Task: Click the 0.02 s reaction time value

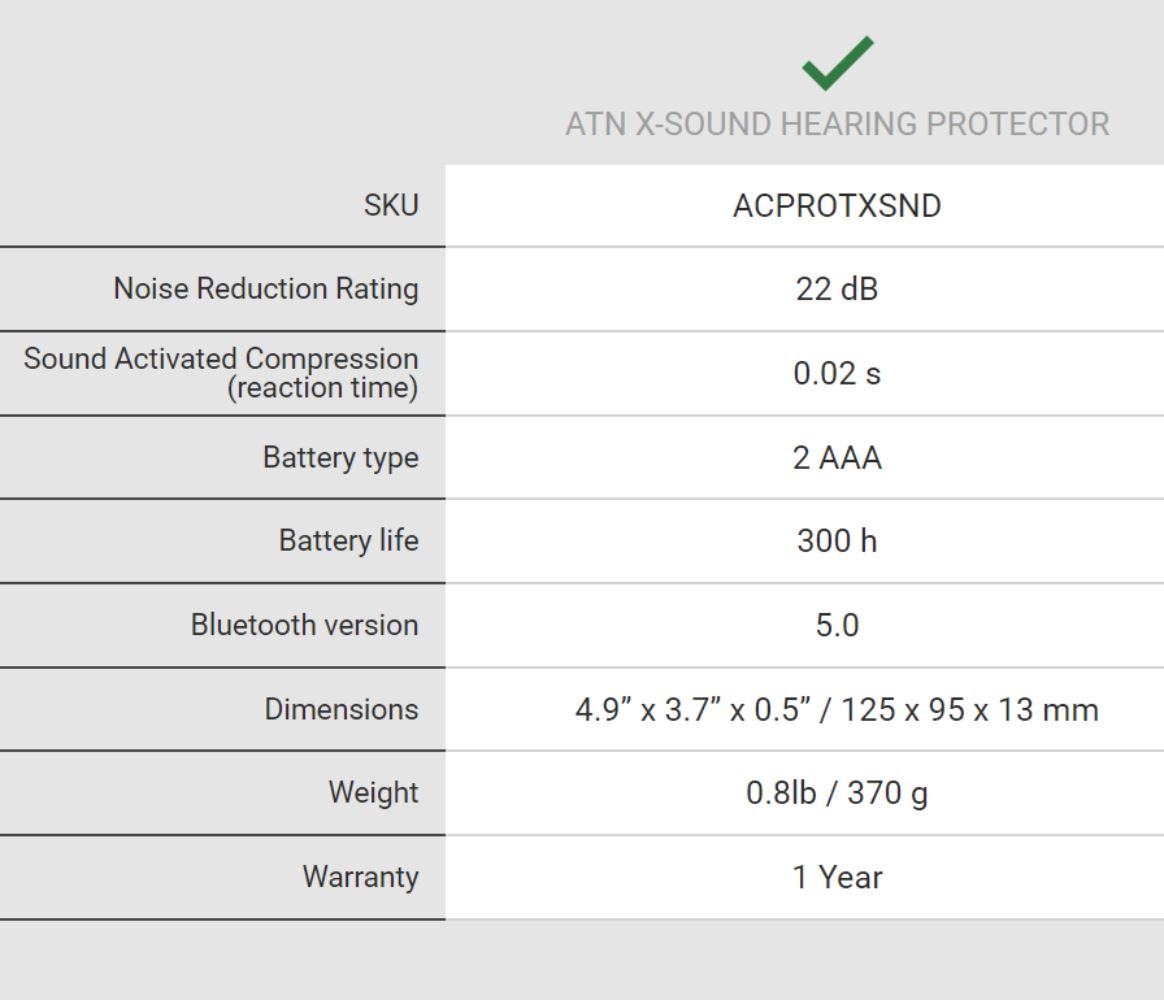Action: click(x=837, y=374)
